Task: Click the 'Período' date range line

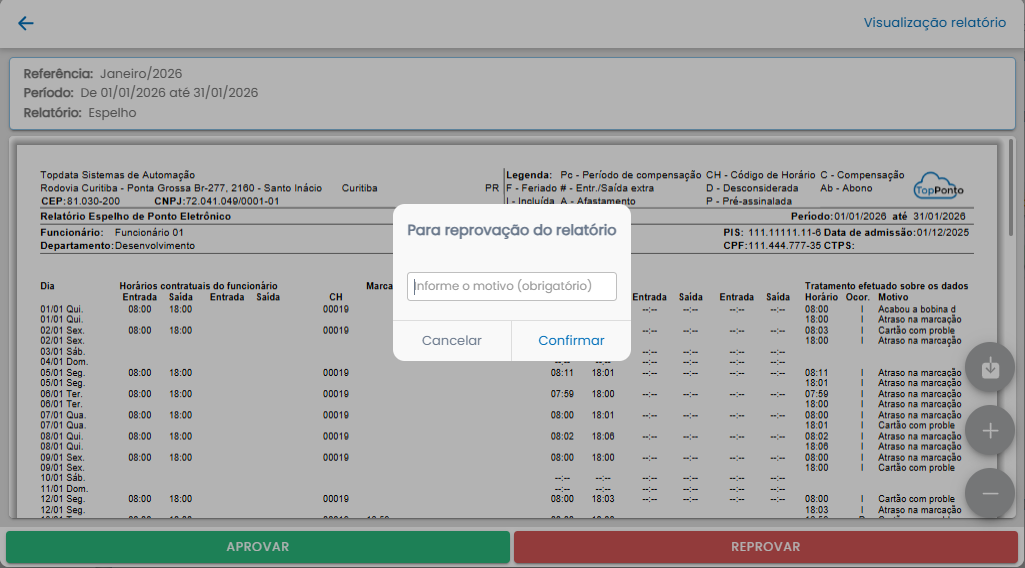Action: pyautogui.click(x=141, y=93)
